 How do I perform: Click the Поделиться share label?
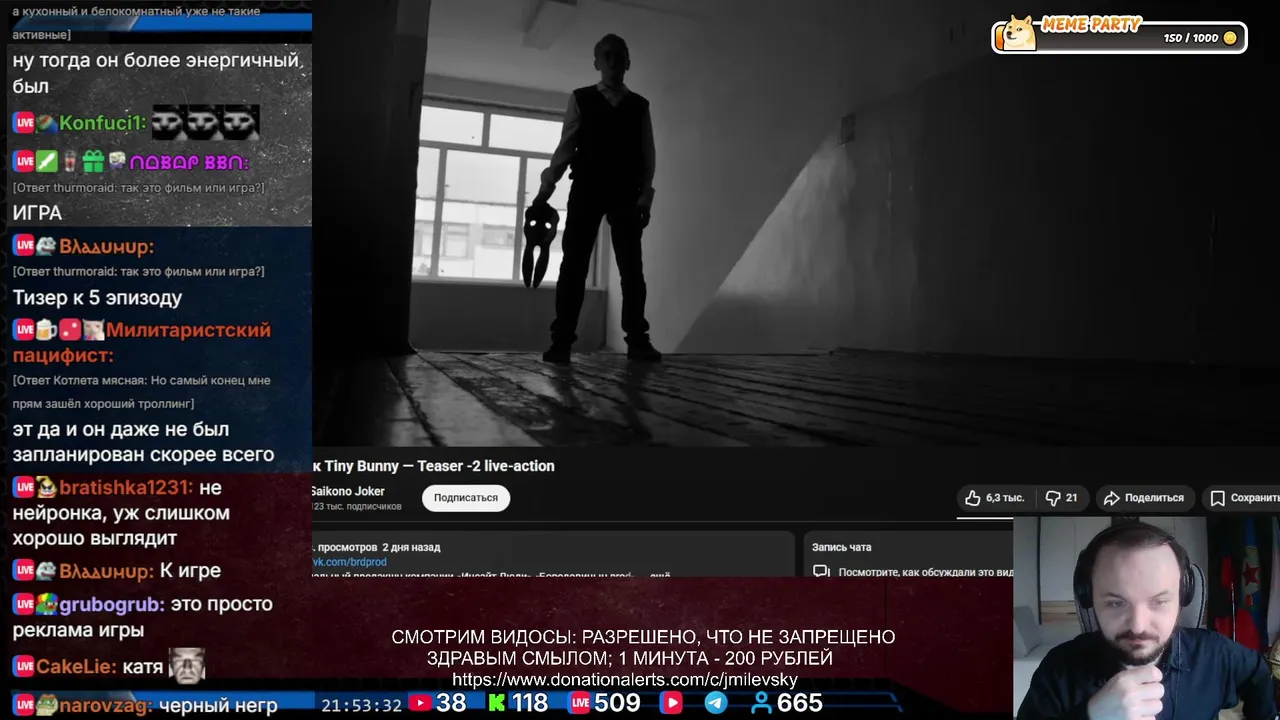[x=1154, y=498]
